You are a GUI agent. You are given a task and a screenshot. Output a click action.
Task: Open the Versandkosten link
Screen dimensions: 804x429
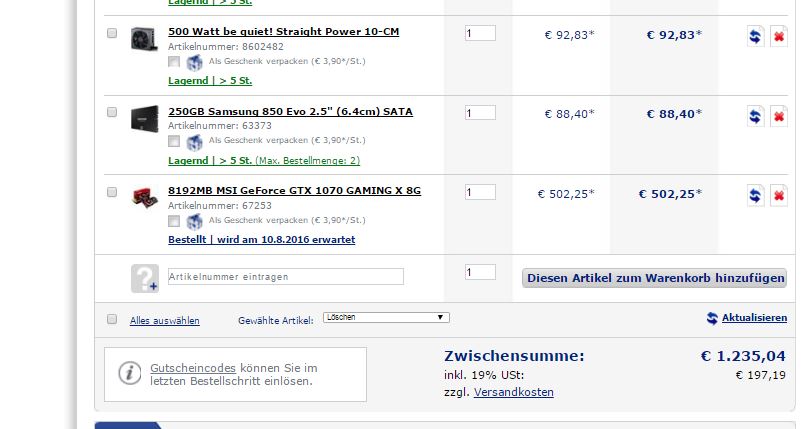(514, 392)
